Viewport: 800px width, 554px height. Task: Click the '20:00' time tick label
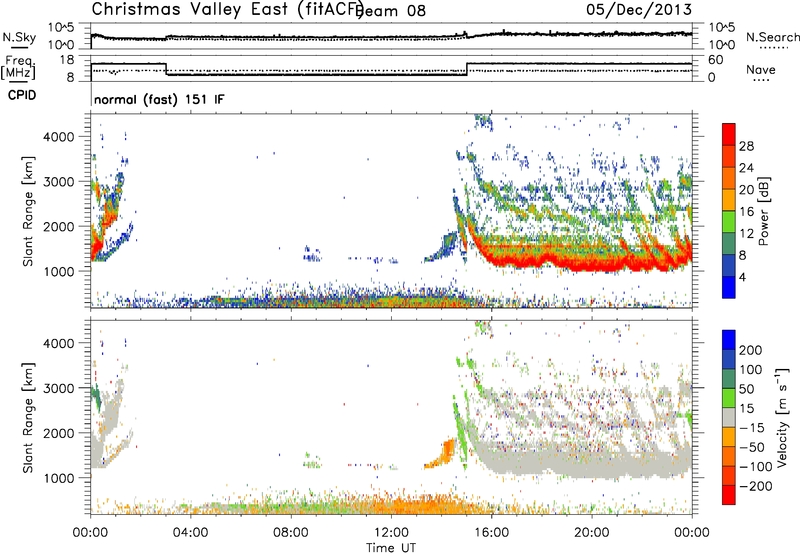pos(591,533)
